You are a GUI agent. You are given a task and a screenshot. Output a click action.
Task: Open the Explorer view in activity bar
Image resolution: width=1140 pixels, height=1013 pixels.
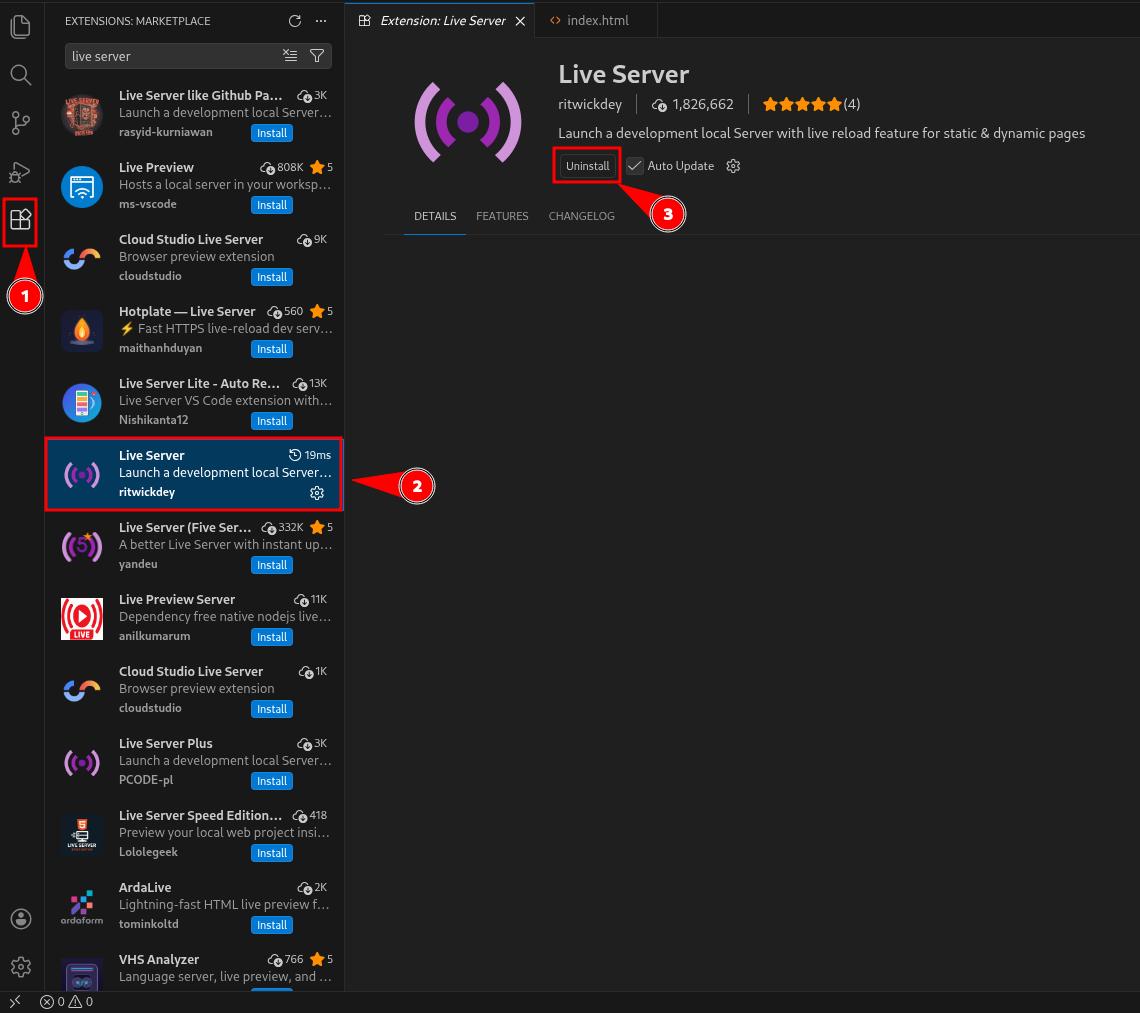(x=21, y=26)
